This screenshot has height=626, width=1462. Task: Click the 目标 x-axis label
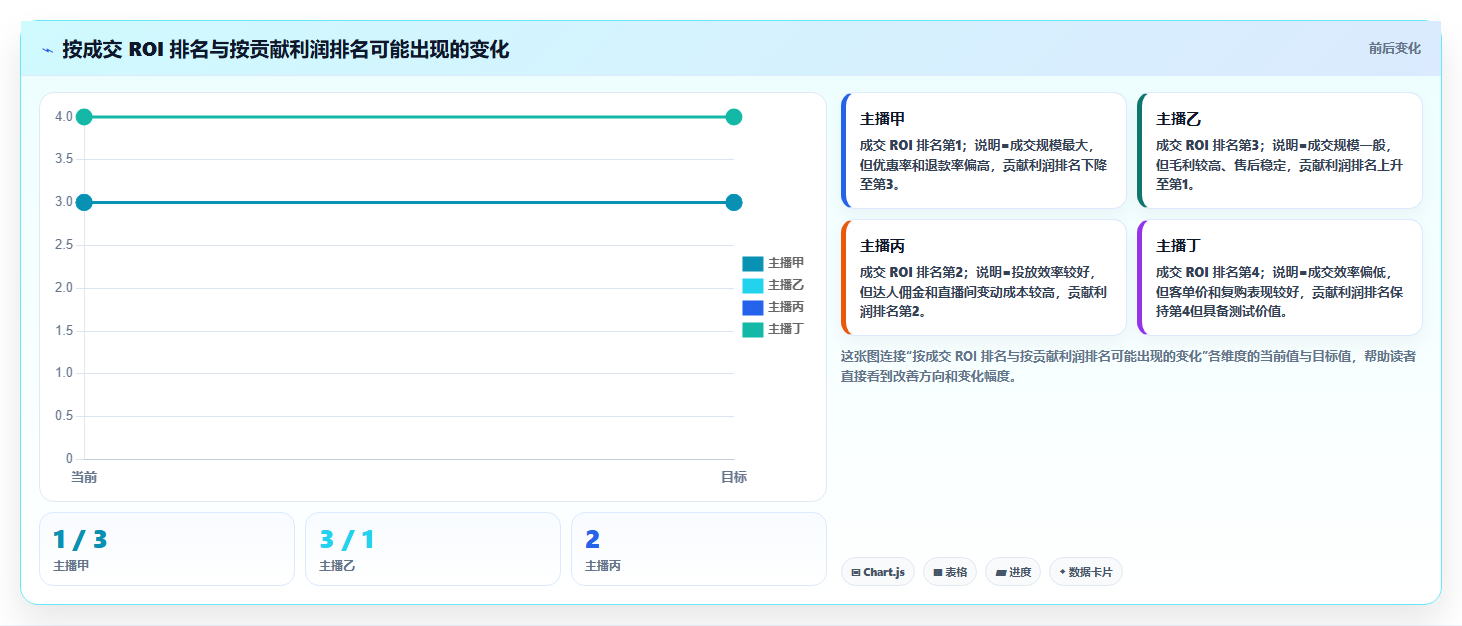[734, 477]
